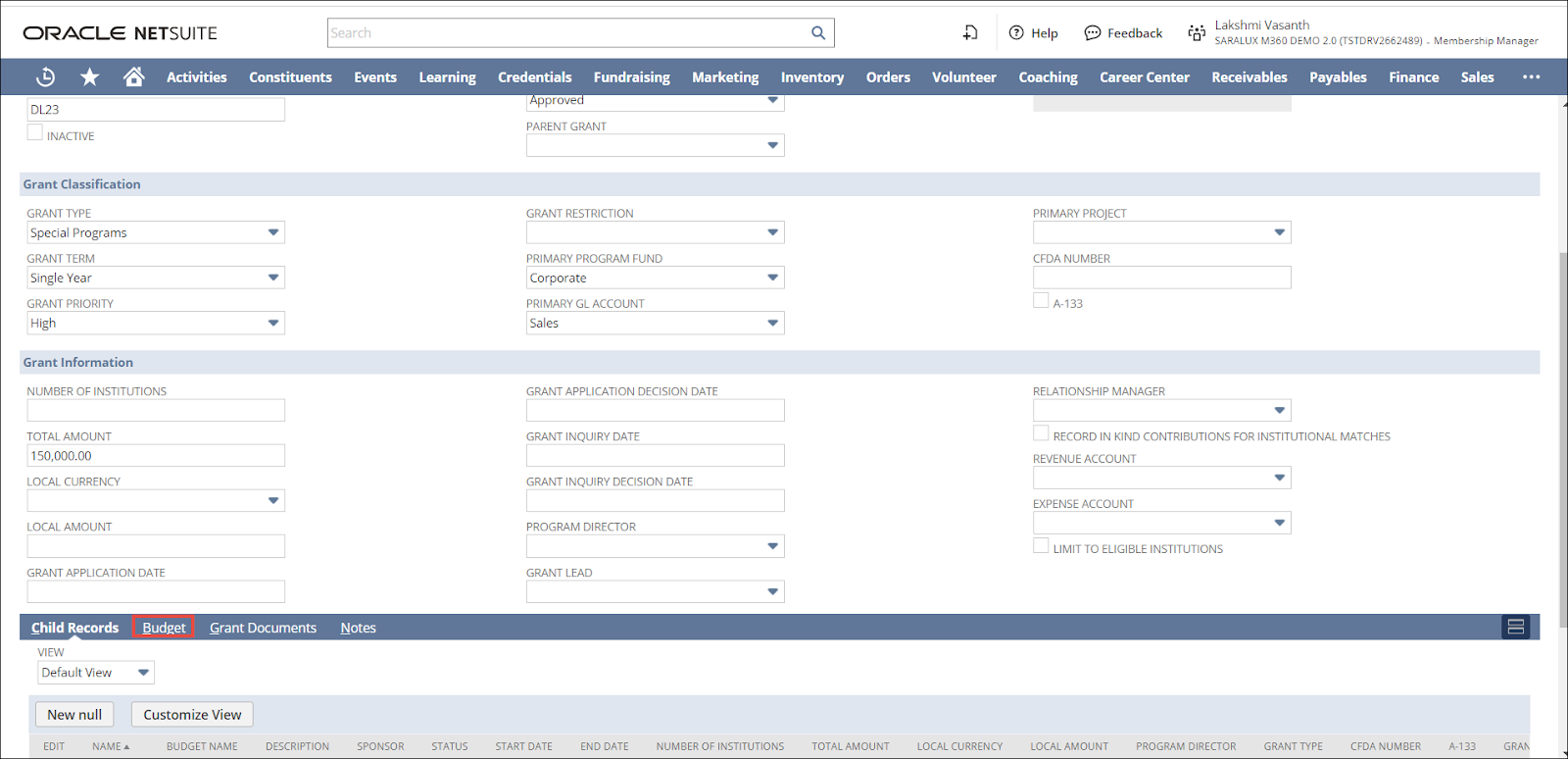Viewport: 1568px width, 759px height.
Task: Open the Recent Records clock icon
Action: pos(45,76)
